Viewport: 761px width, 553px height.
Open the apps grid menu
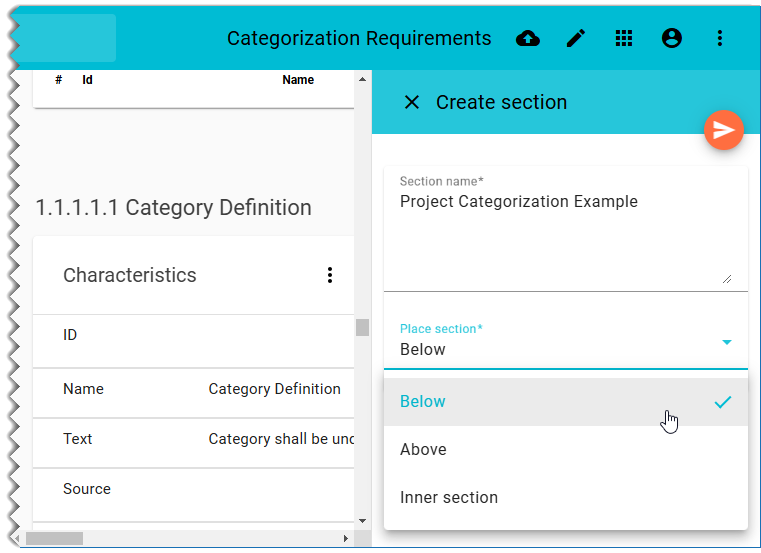[x=624, y=38]
